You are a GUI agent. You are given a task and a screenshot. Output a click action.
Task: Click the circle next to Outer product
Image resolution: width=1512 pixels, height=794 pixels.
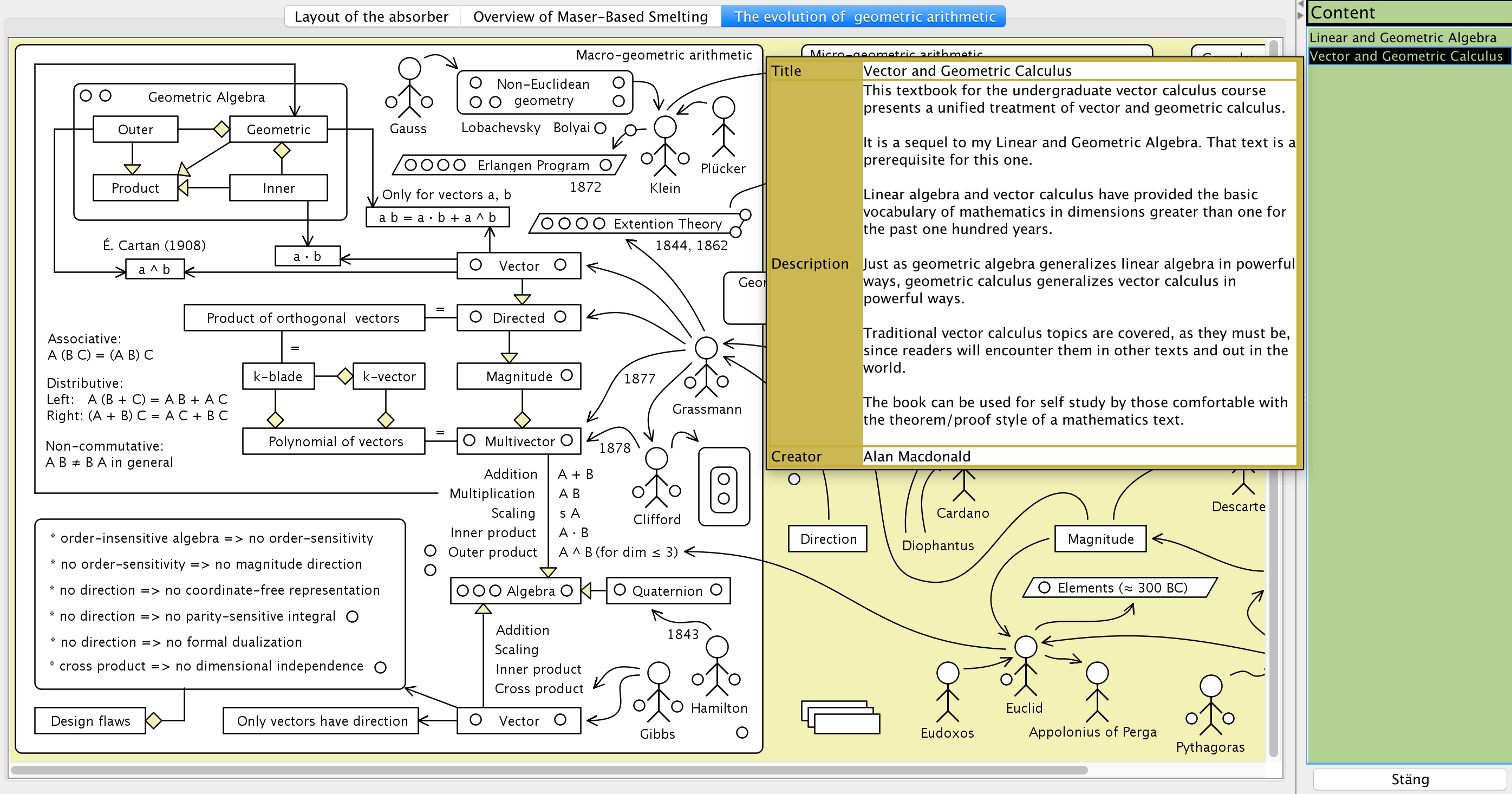[x=430, y=550]
